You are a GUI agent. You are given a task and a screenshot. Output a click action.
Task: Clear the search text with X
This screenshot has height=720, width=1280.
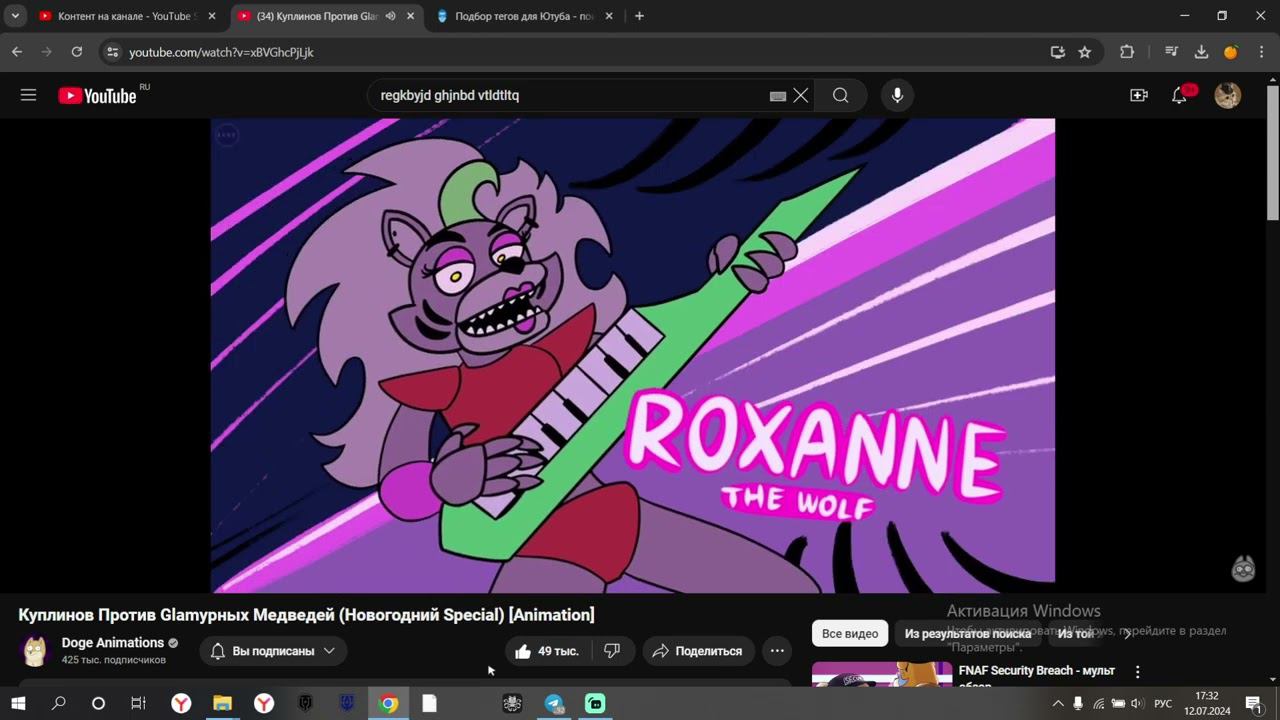tap(801, 96)
